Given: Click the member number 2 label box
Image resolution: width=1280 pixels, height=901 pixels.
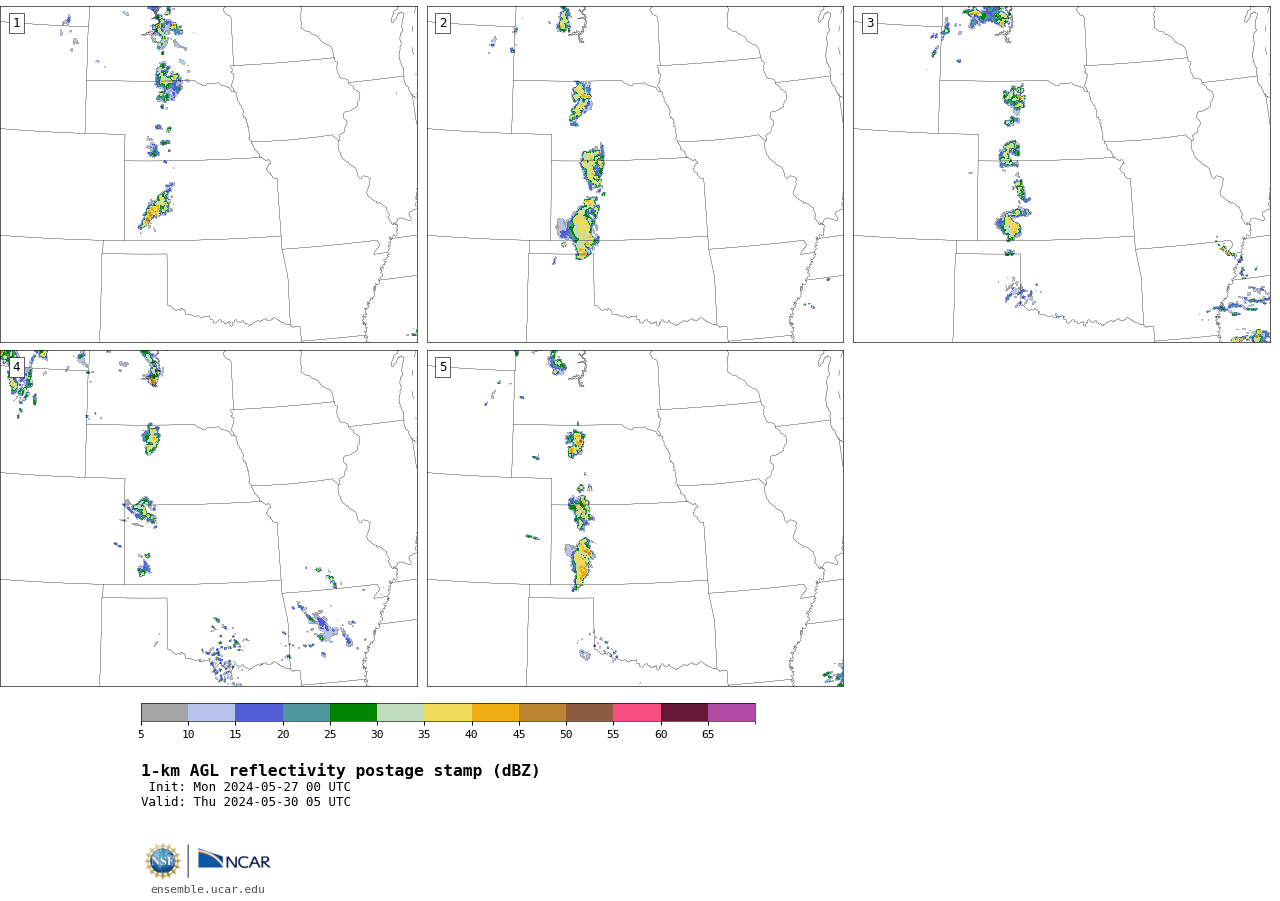Looking at the screenshot, I should point(443,23).
